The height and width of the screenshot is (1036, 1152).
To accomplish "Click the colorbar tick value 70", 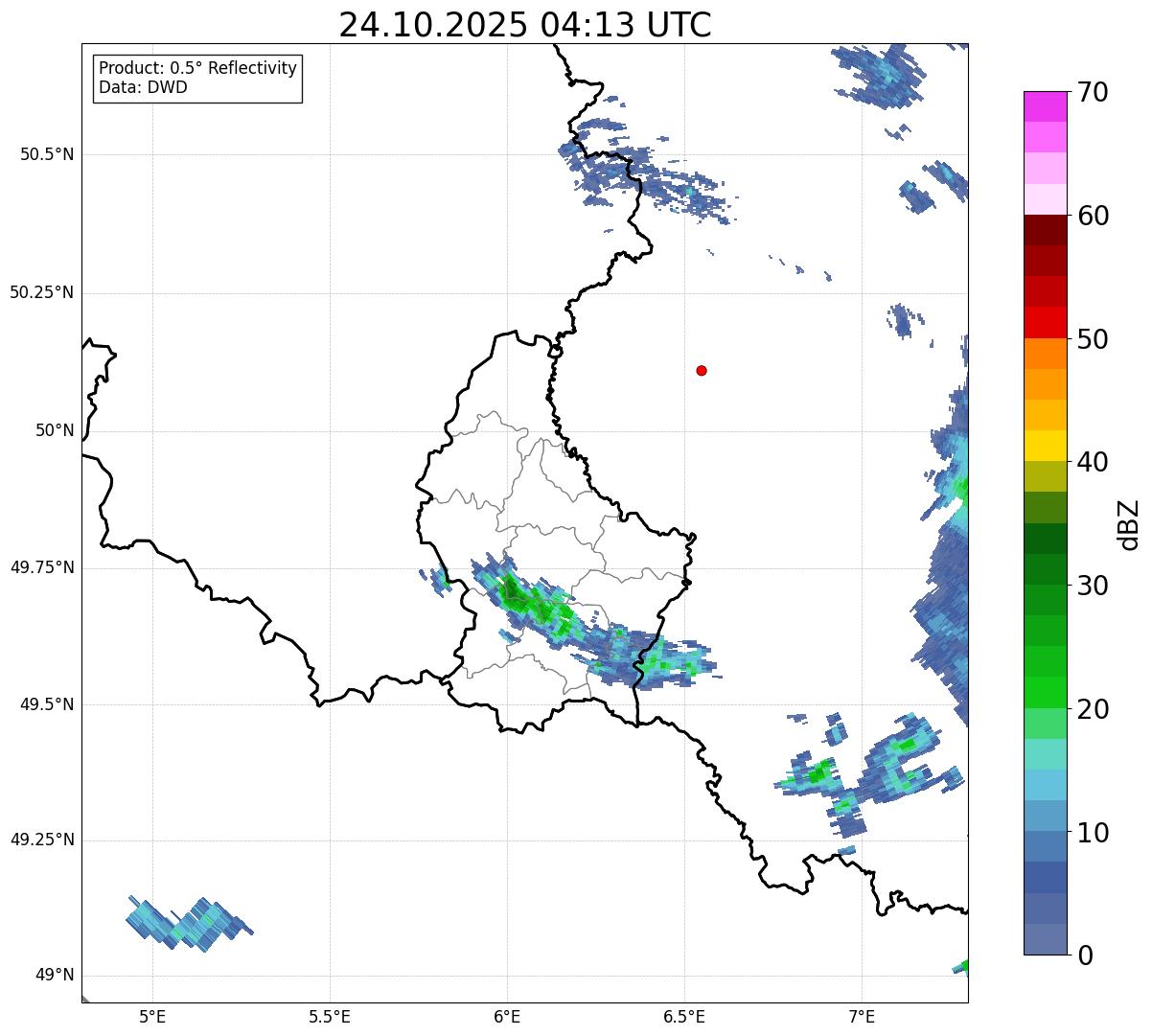I will [x=1093, y=92].
